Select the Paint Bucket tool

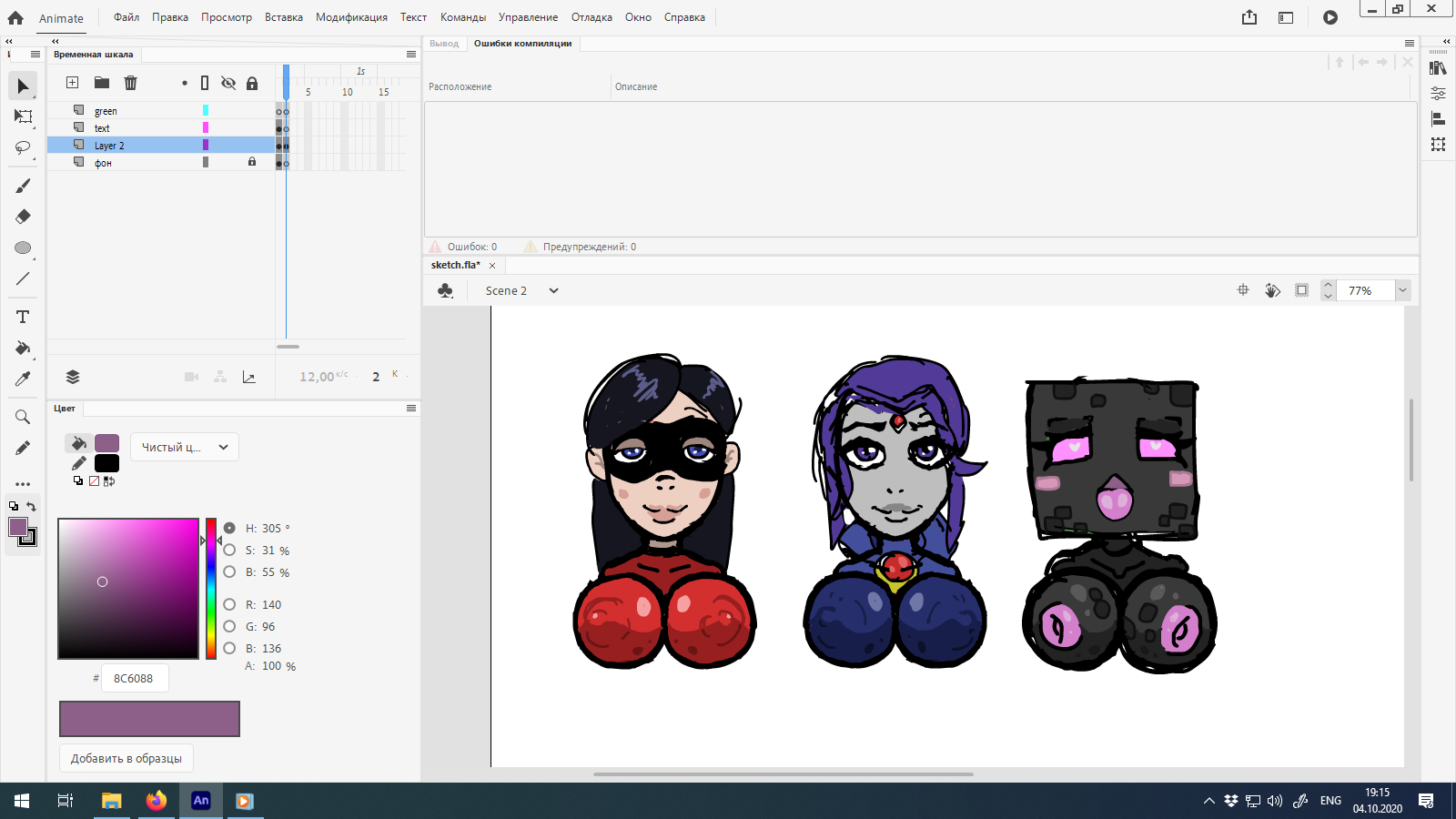pyautogui.click(x=23, y=348)
